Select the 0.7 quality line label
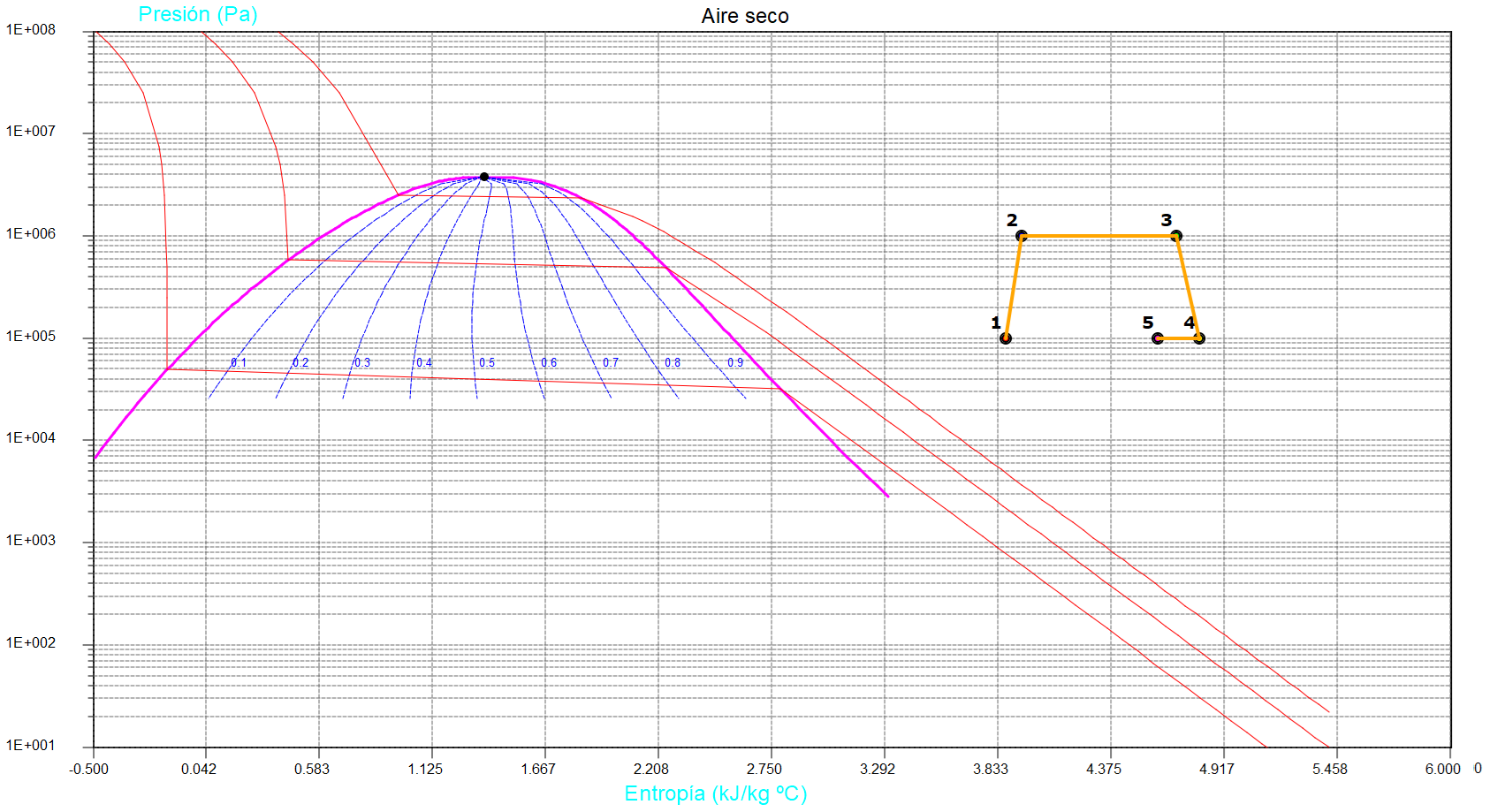 pyautogui.click(x=611, y=363)
